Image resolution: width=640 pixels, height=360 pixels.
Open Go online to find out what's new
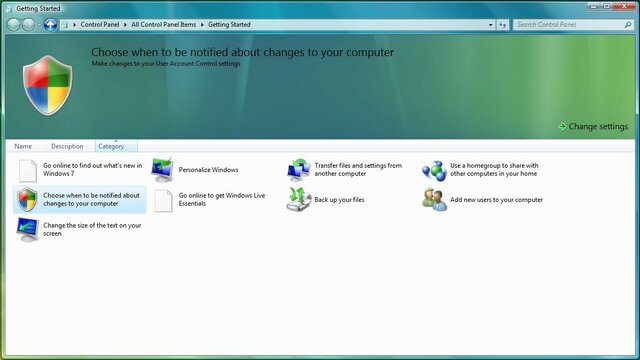(93, 169)
